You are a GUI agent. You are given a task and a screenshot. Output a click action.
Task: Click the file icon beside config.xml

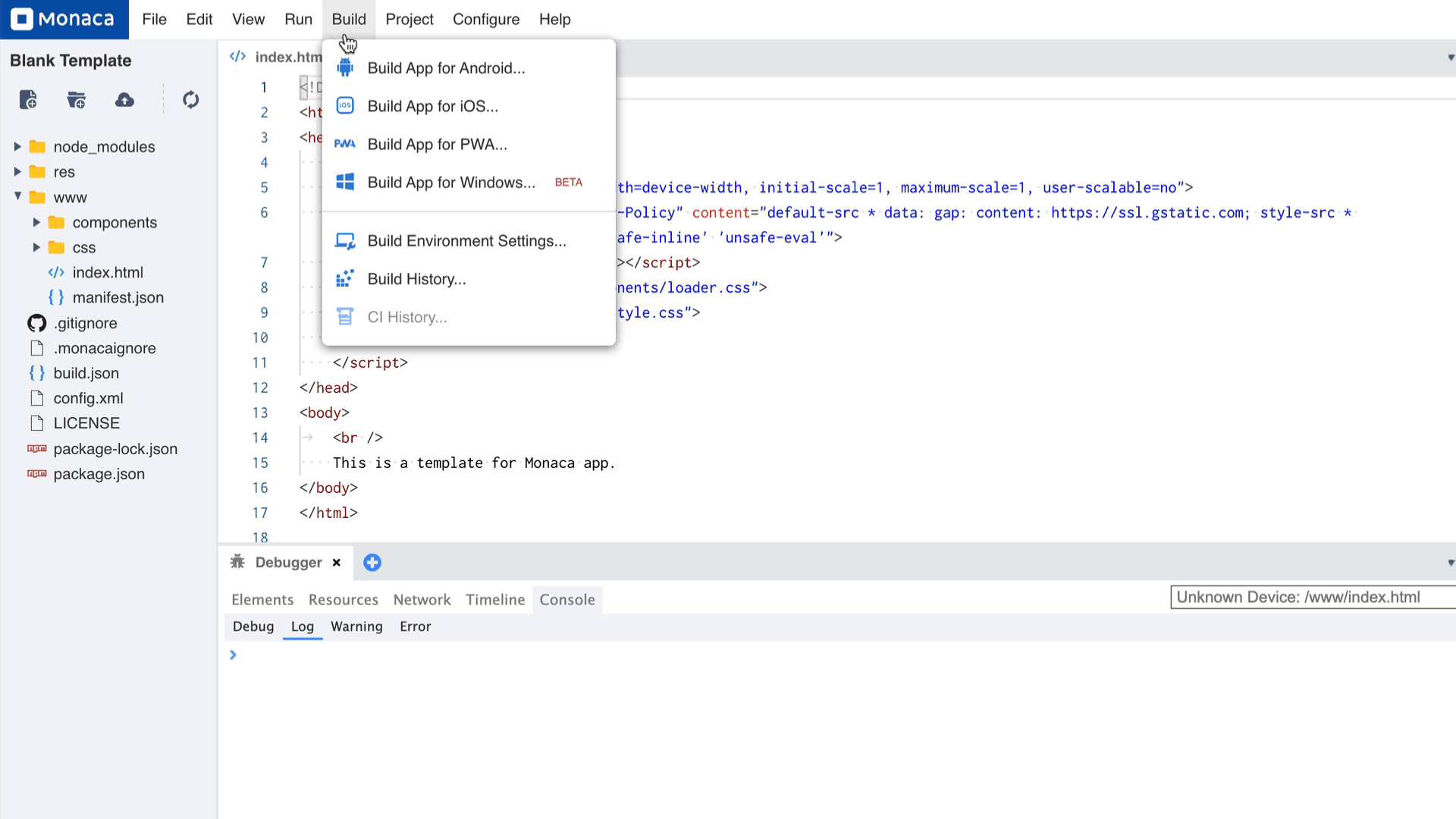(36, 398)
